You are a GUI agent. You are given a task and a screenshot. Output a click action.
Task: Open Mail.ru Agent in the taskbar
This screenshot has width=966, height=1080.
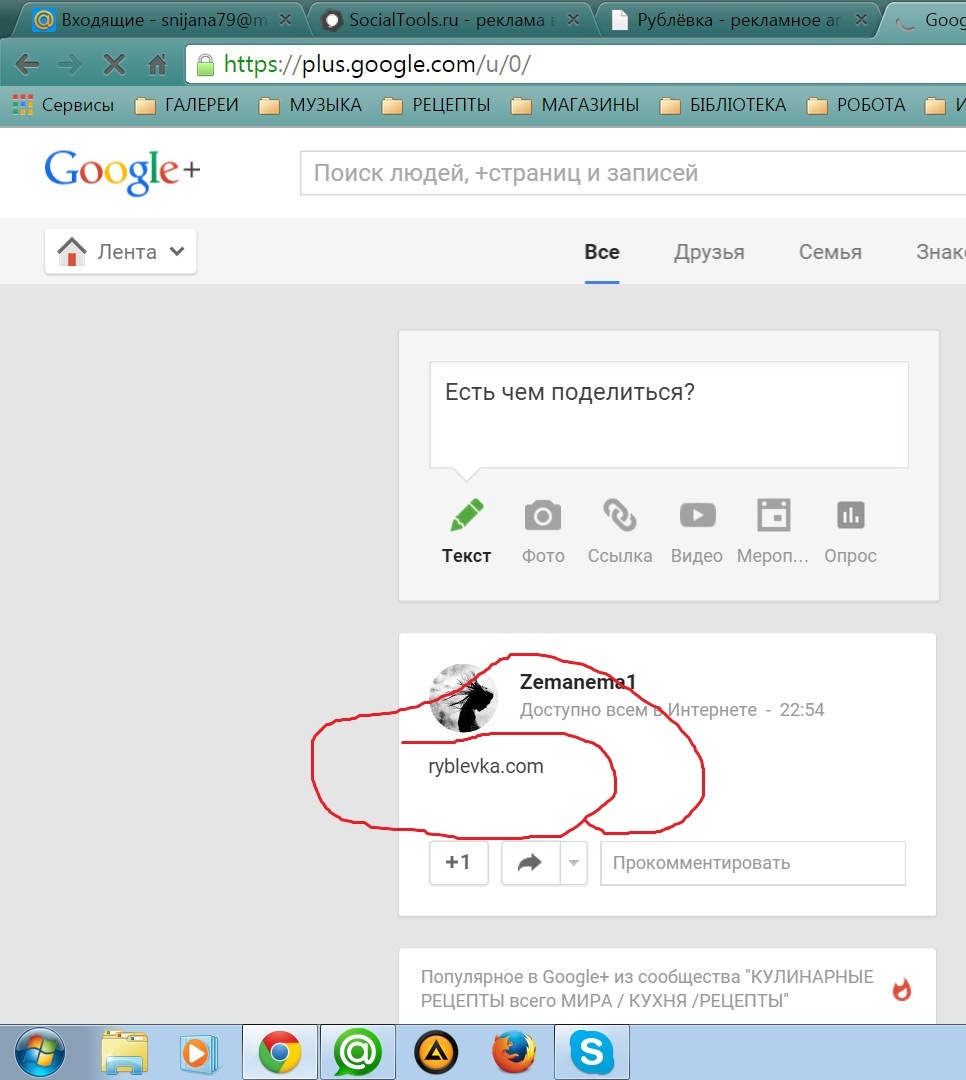[x=358, y=1052]
